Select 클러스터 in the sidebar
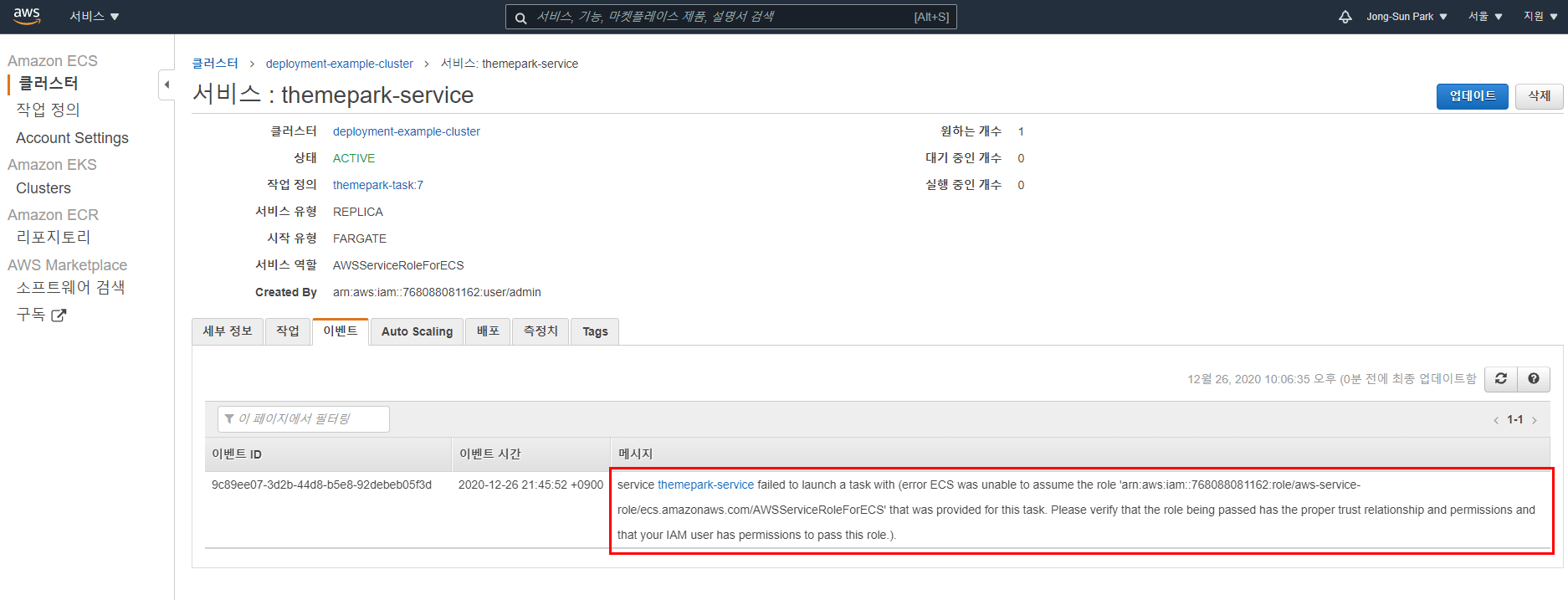 point(49,84)
